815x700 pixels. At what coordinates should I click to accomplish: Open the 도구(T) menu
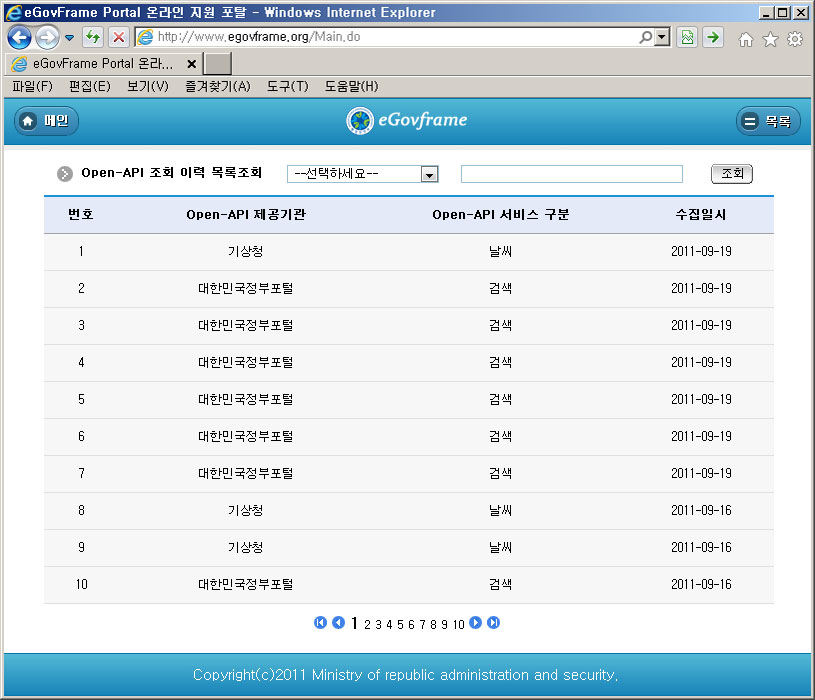(287, 87)
